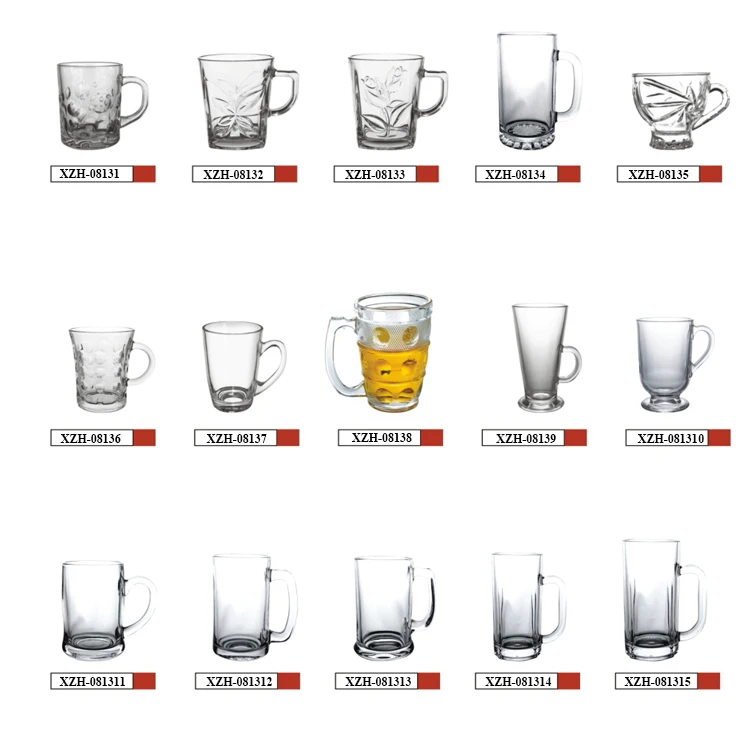Select the wide-base mug XZH-081311
Image resolution: width=750 pixels, height=750 pixels.
tap(109, 611)
